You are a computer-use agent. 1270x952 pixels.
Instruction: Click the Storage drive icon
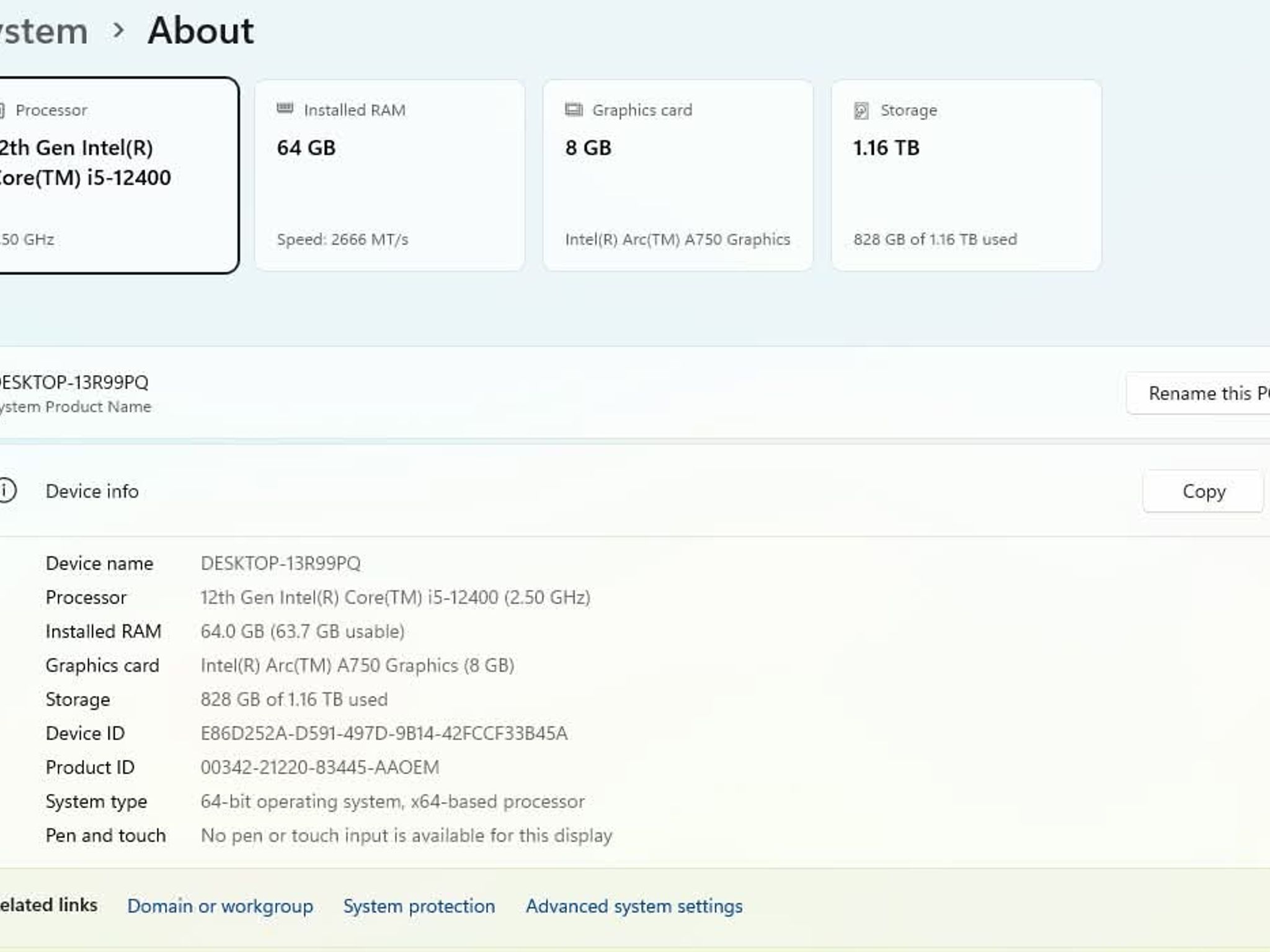pyautogui.click(x=861, y=110)
